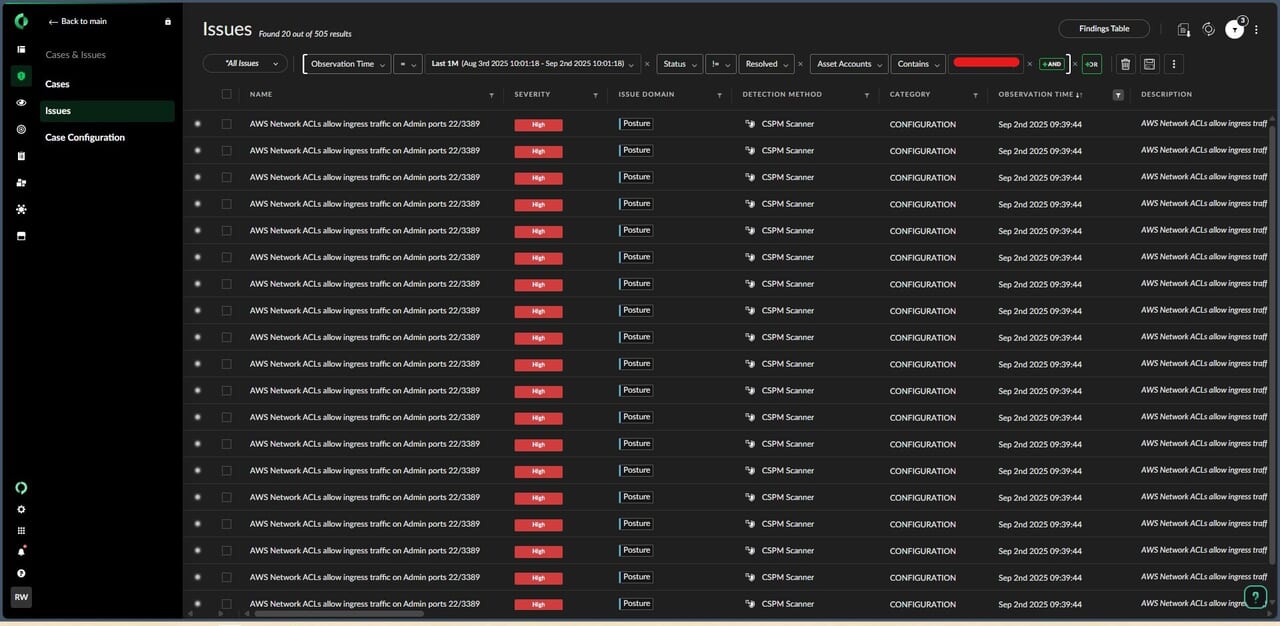Click the green shield icon in sidebar
The height and width of the screenshot is (626, 1280).
click(21, 76)
